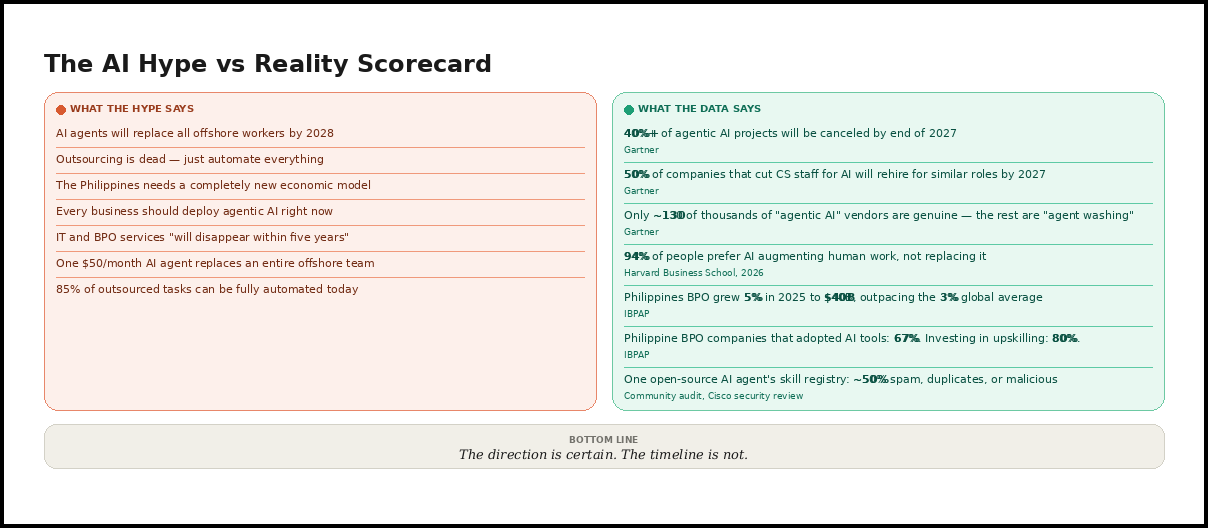This screenshot has height=528, width=1208.
Task: Click the "Outsourcing is dead" claim
Action: tap(190, 159)
